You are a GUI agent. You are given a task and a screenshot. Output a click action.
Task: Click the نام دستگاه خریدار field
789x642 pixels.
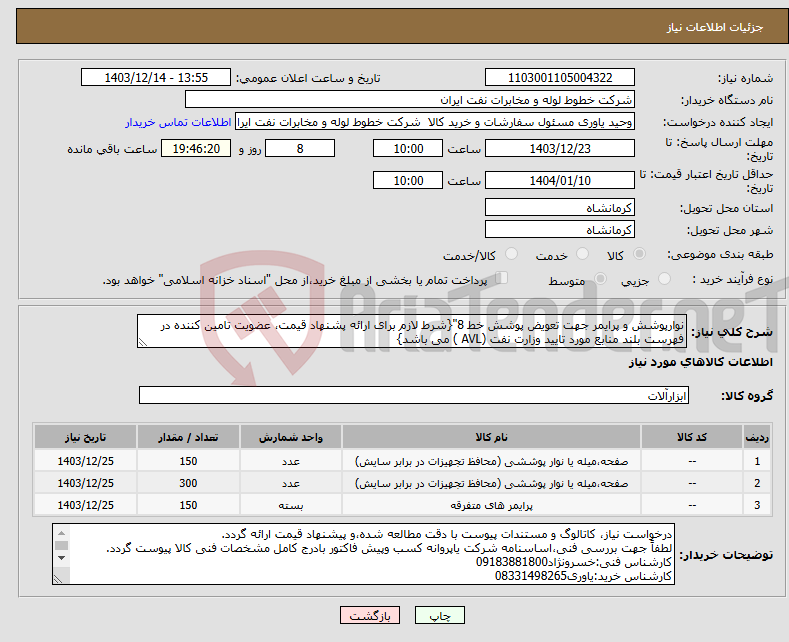pos(410,100)
